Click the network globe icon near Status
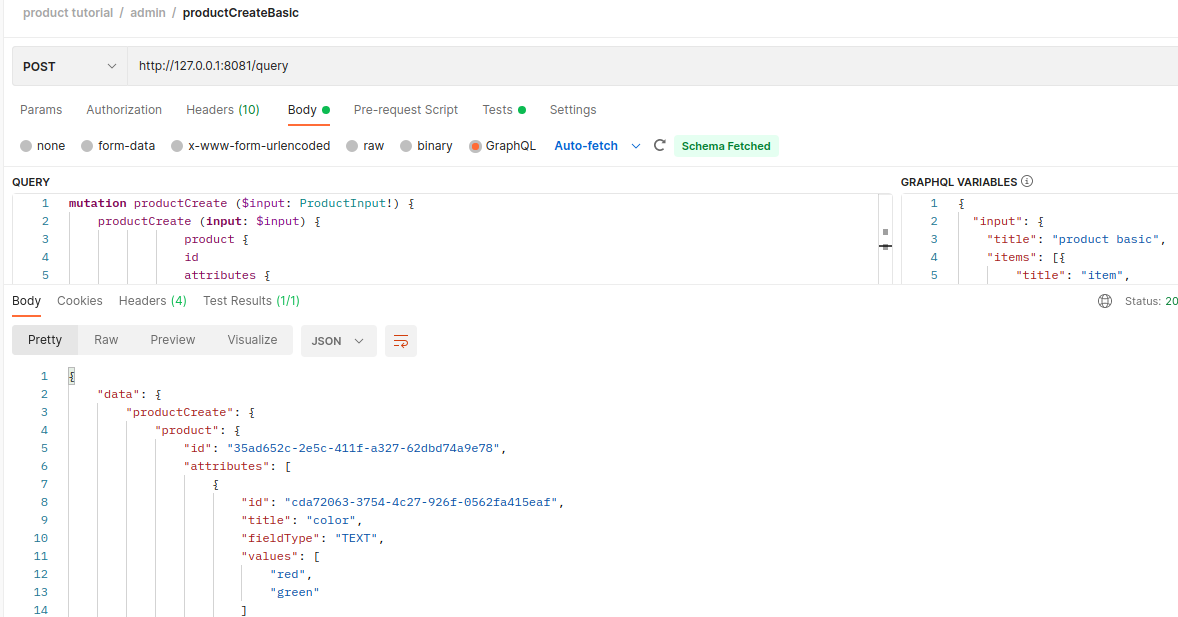 (x=1105, y=301)
